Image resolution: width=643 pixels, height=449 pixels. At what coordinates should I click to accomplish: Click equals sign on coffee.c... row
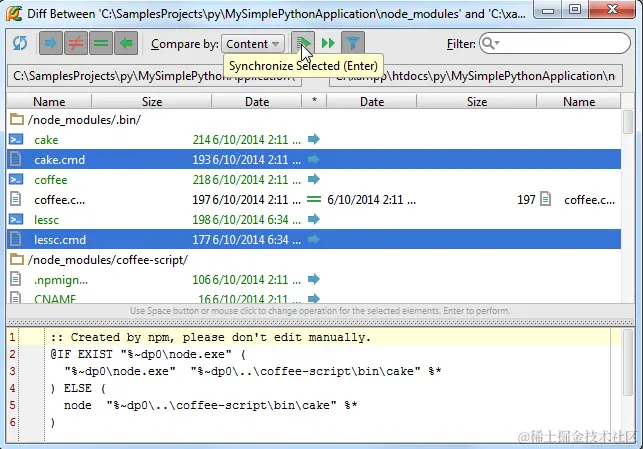(x=314, y=199)
